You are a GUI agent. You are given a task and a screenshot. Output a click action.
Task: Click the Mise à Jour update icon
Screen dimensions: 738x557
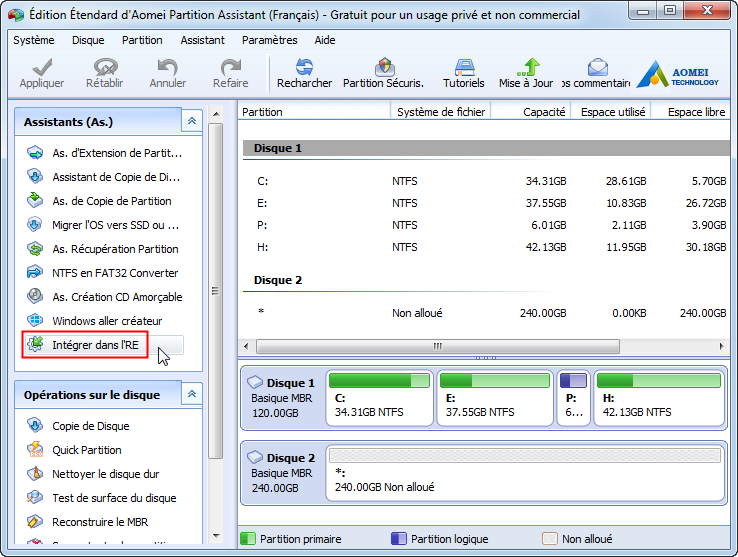click(528, 67)
